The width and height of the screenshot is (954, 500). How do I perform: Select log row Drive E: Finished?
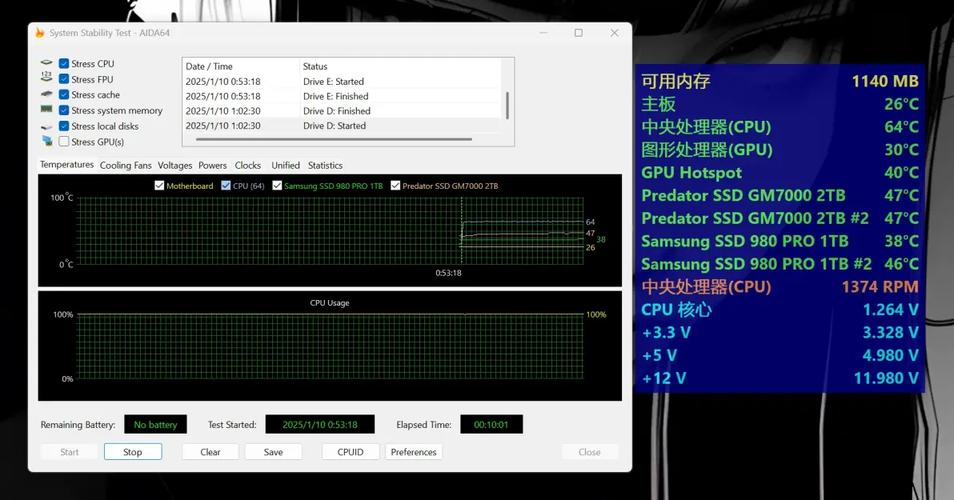pyautogui.click(x=342, y=96)
